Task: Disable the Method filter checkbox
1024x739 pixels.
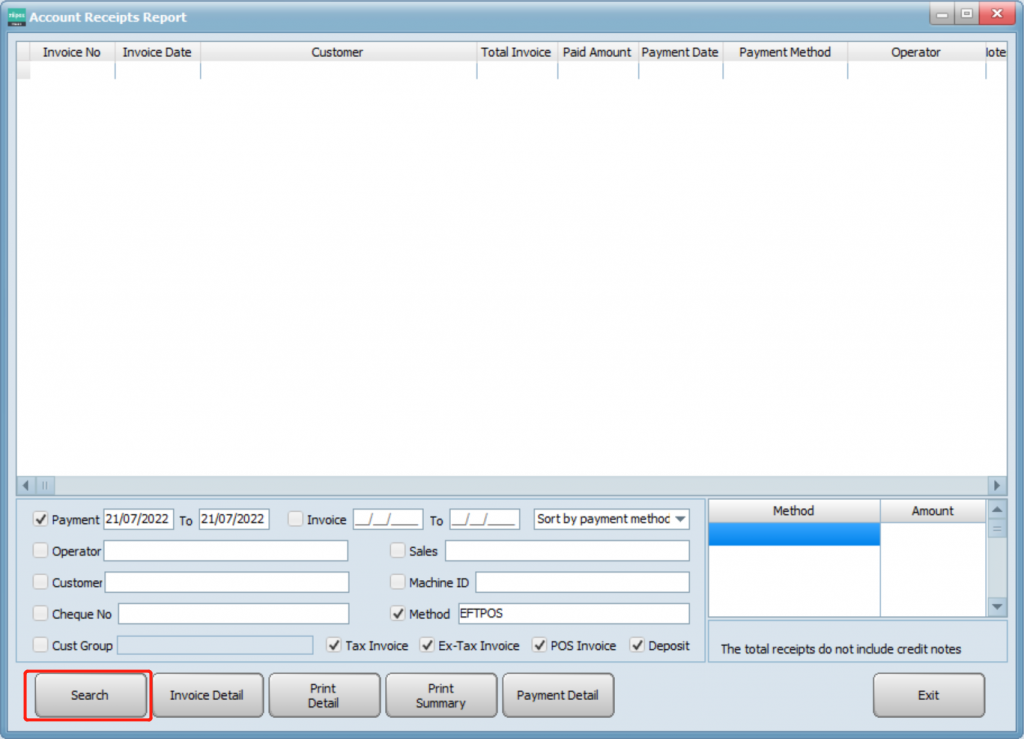Action: pyautogui.click(x=398, y=614)
